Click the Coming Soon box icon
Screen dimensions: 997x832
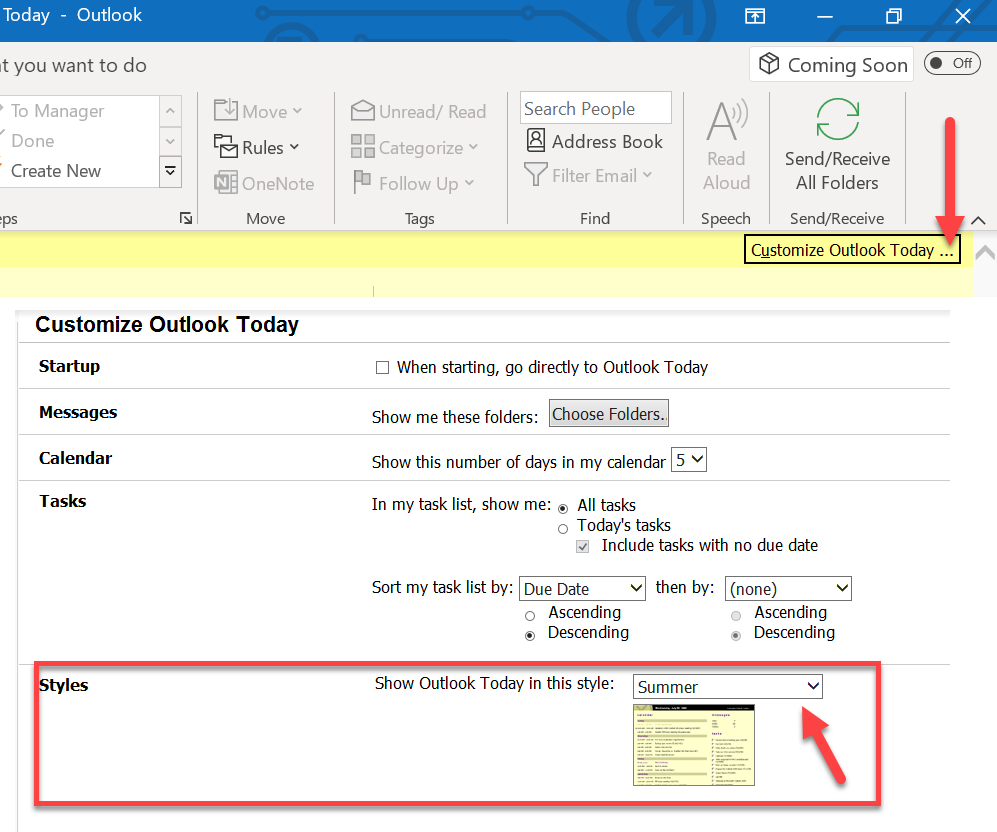pos(769,64)
